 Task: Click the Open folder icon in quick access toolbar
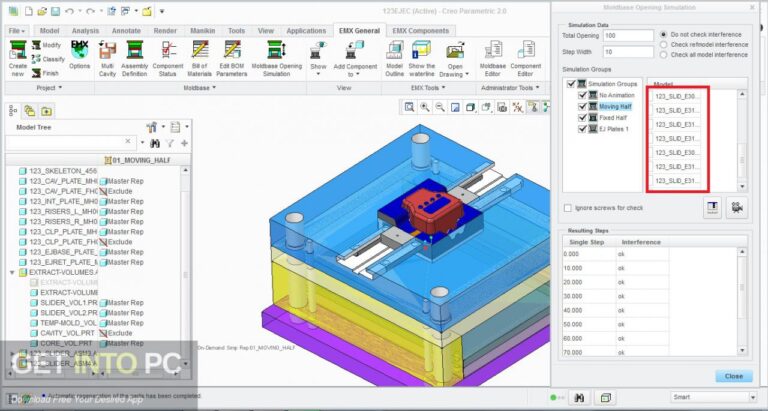[42, 11]
